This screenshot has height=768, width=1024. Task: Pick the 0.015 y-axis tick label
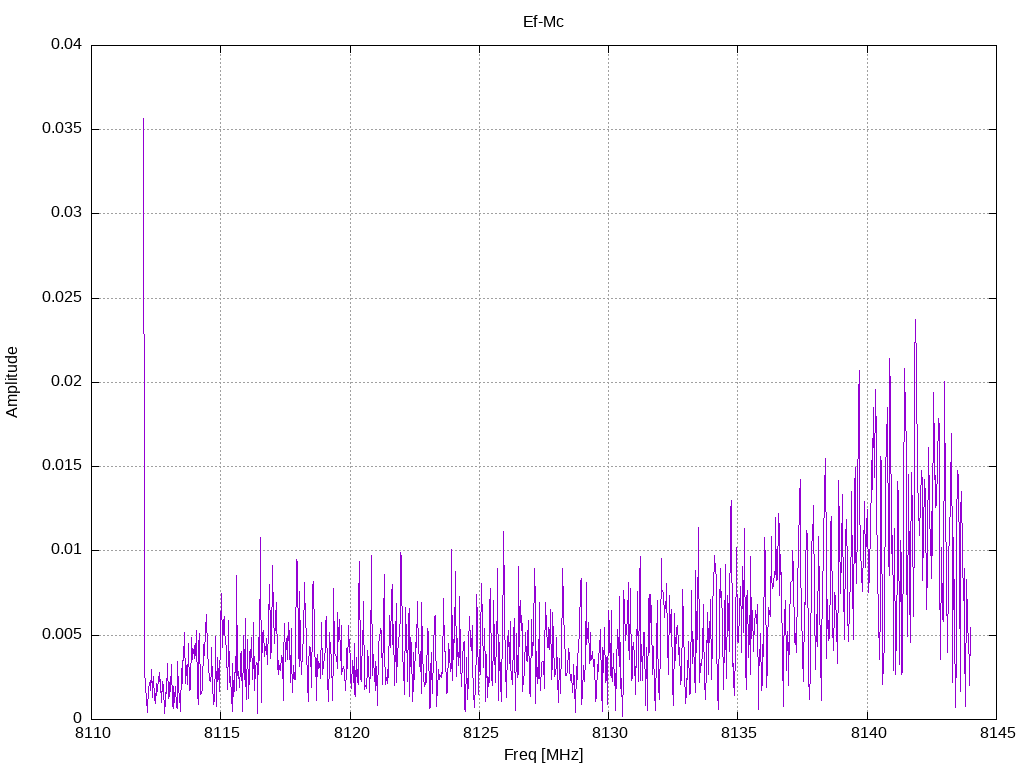point(62,466)
